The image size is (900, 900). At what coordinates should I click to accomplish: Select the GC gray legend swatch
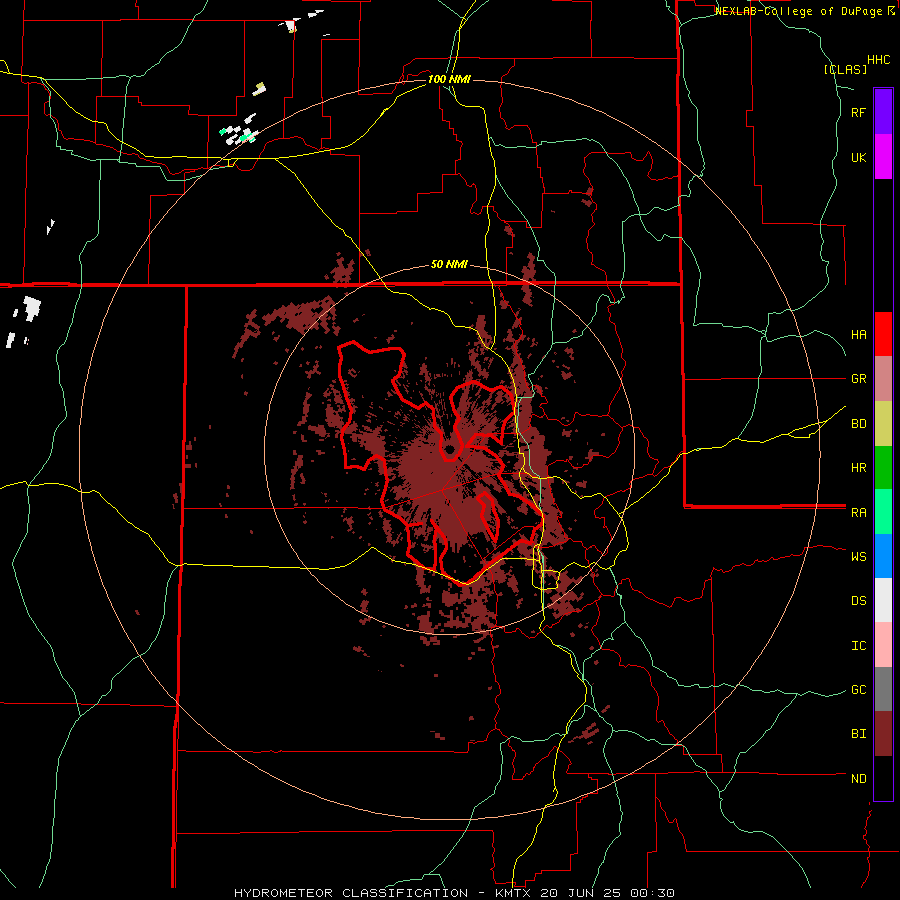pos(883,689)
